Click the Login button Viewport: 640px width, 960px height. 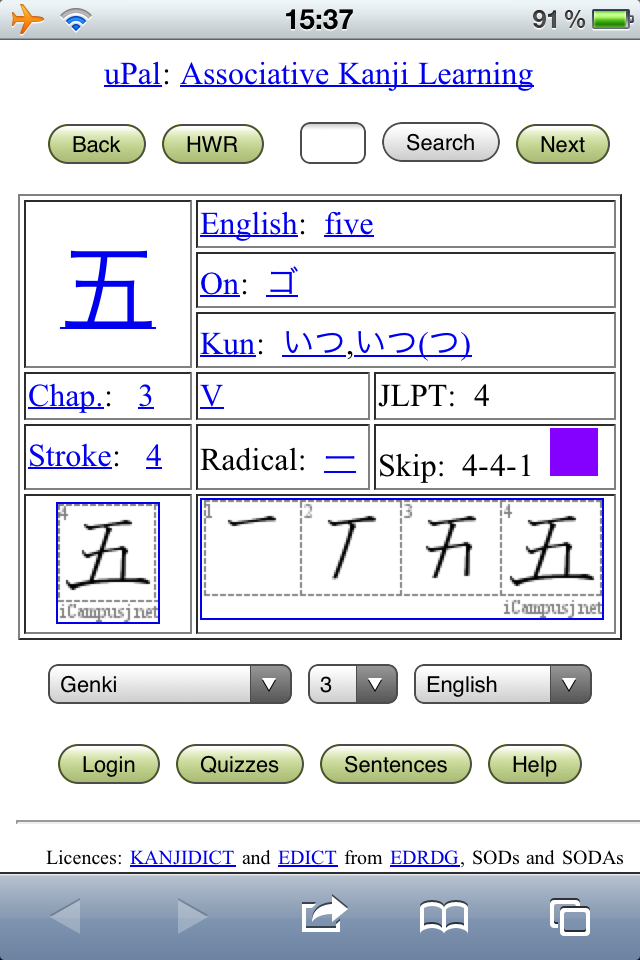(x=109, y=764)
